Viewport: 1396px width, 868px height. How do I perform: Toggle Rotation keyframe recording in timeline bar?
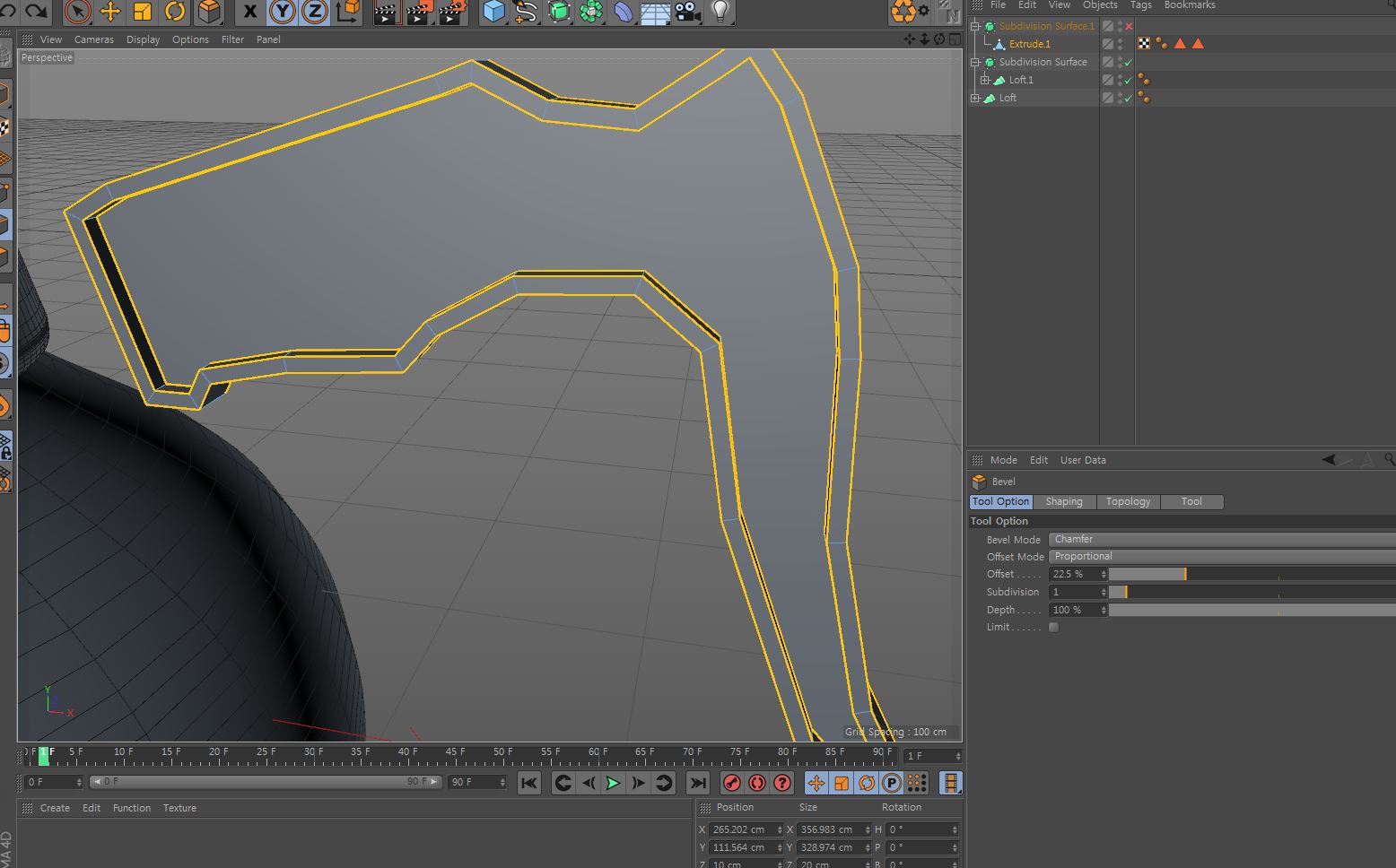click(867, 783)
